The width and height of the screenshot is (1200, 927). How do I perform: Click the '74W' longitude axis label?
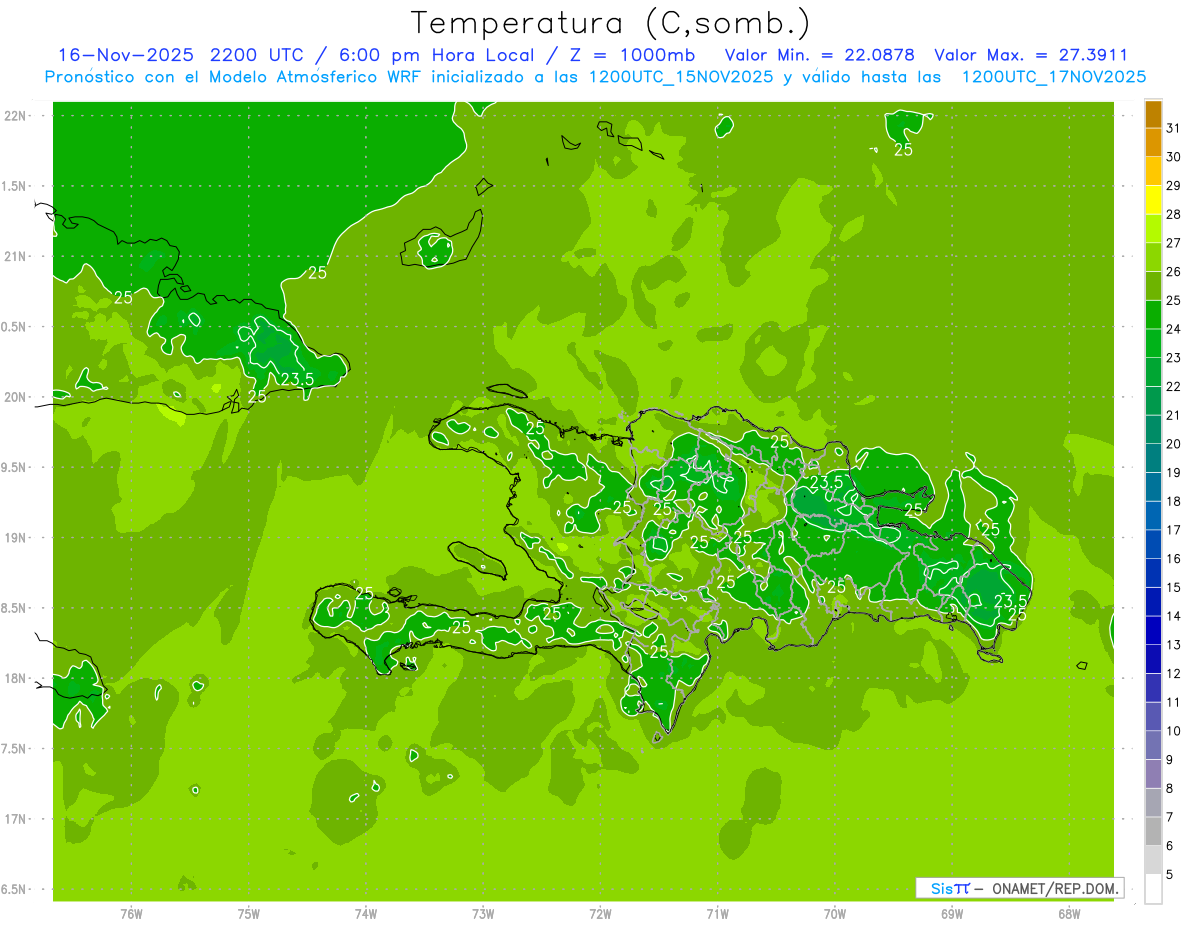click(x=365, y=913)
